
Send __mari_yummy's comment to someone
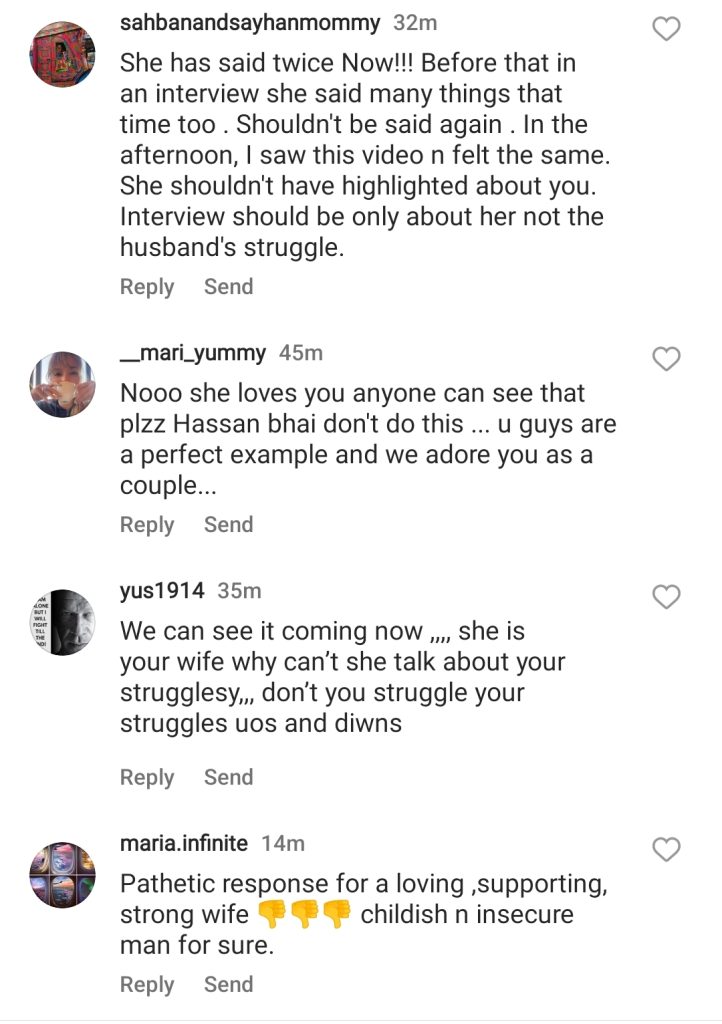click(x=228, y=525)
